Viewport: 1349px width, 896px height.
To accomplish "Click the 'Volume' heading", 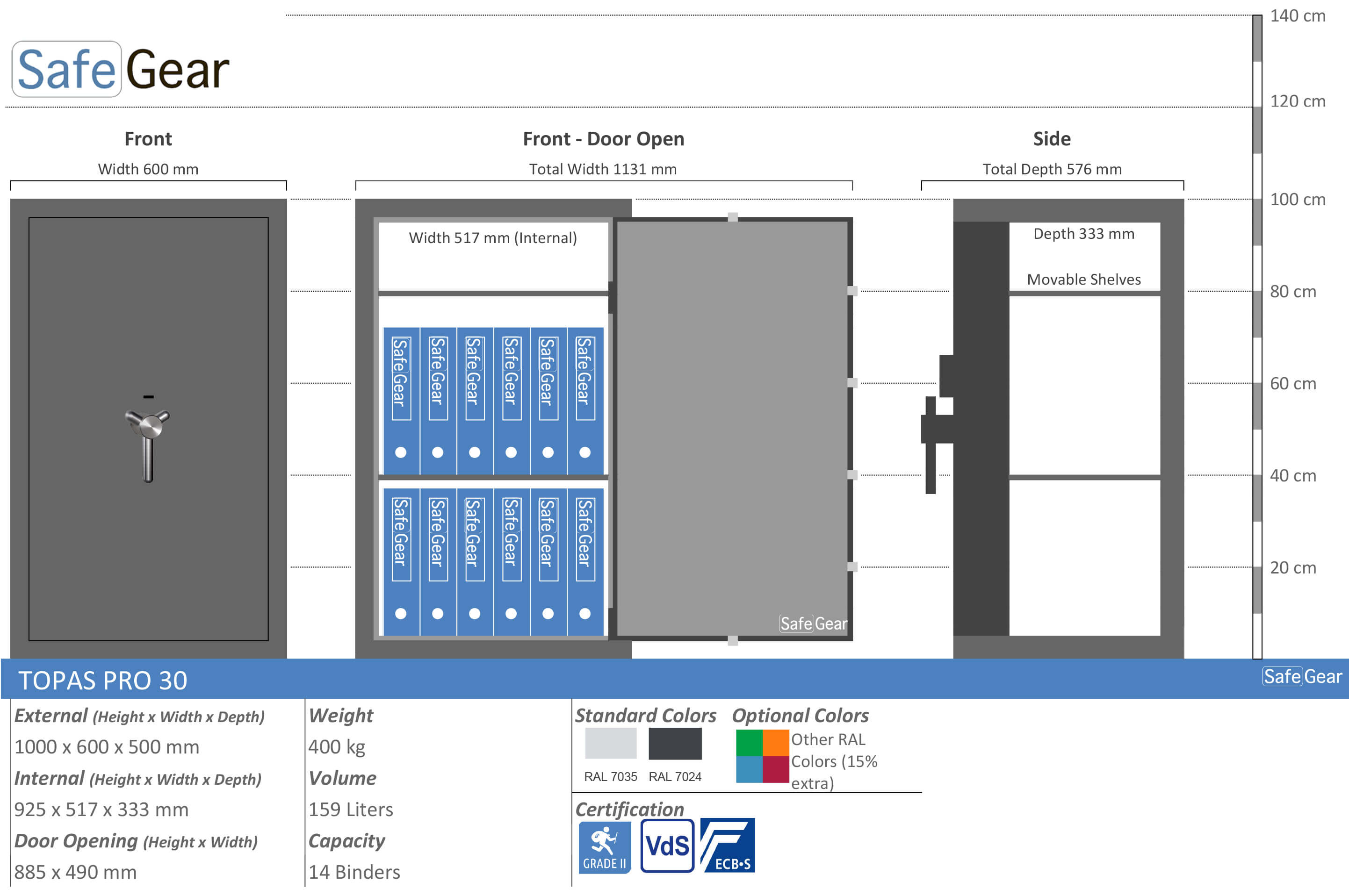I will [342, 778].
